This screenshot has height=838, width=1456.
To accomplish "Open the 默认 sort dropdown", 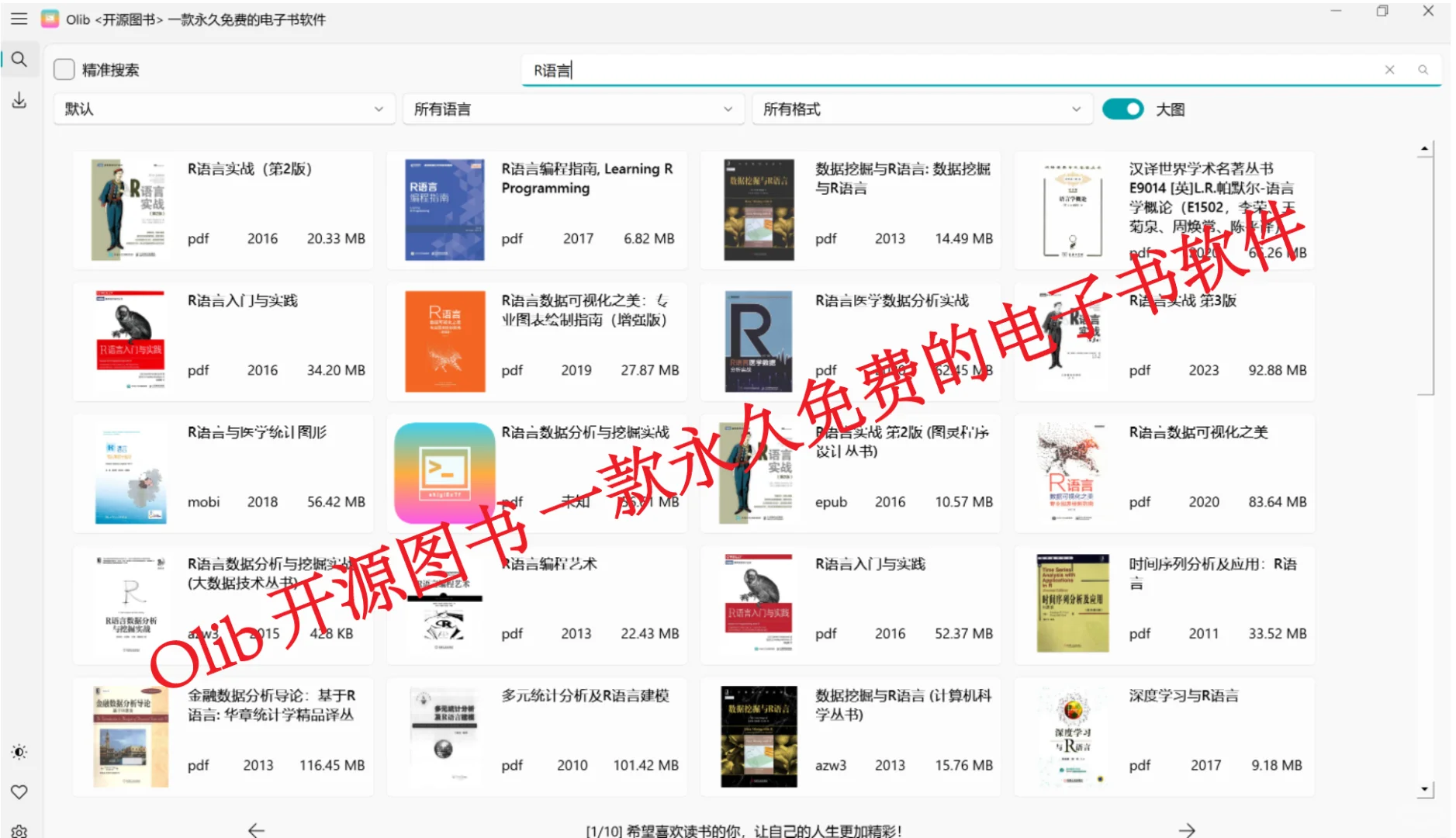I will (224, 109).
